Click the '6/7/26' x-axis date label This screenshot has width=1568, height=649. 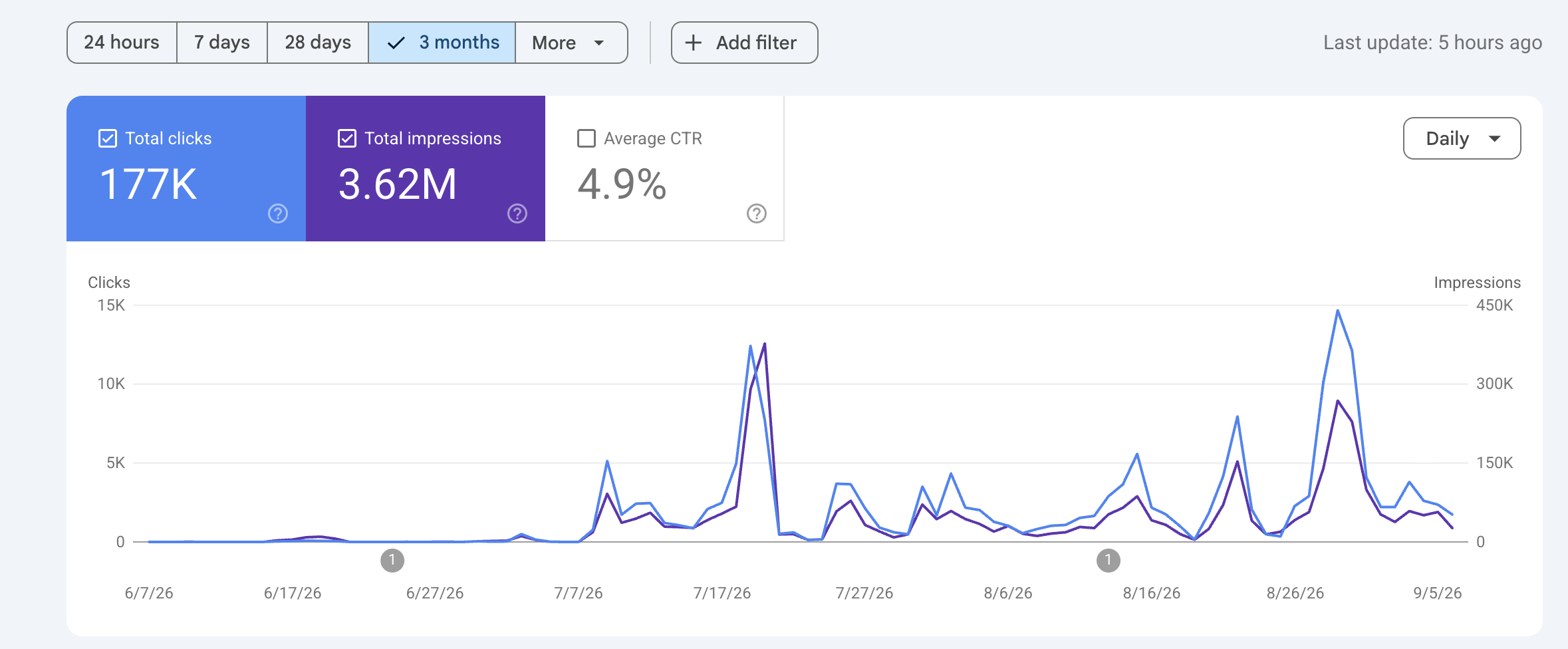149,593
